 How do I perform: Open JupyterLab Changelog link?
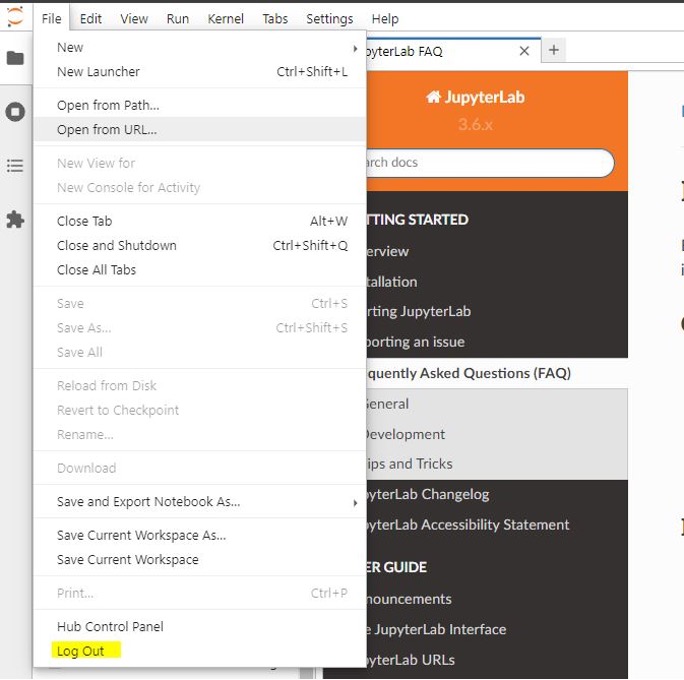pos(428,494)
